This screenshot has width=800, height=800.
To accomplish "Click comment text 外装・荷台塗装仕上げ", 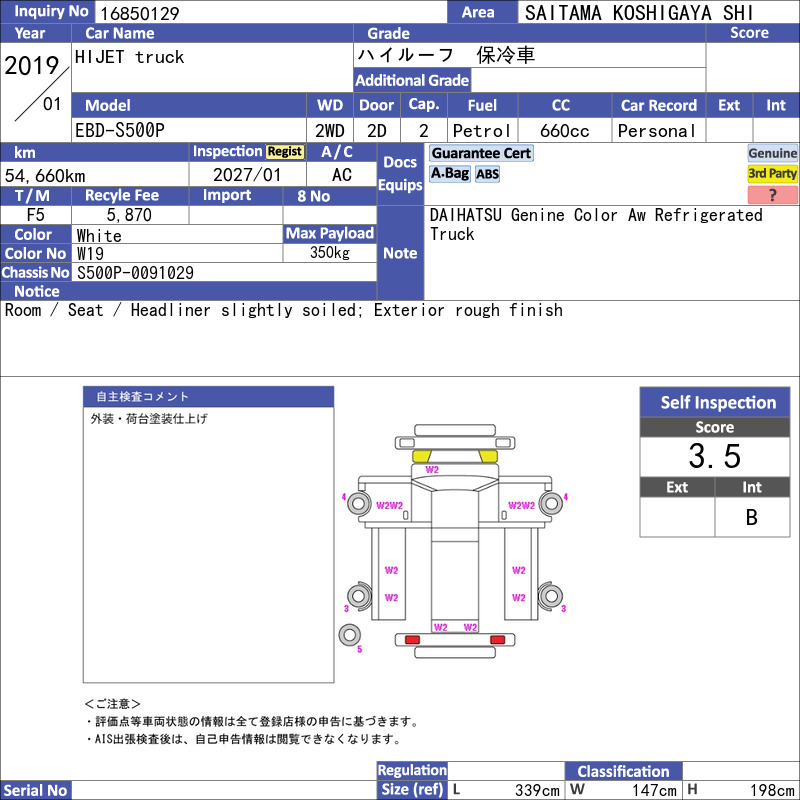I will tap(149, 419).
